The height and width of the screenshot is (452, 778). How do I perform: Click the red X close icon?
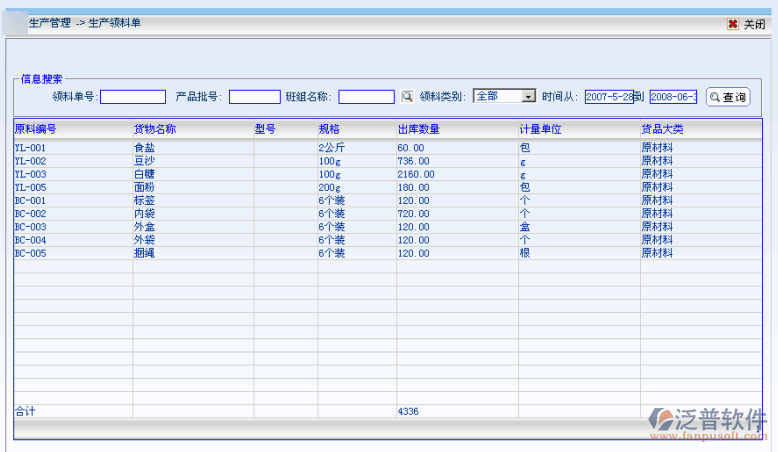[x=733, y=24]
